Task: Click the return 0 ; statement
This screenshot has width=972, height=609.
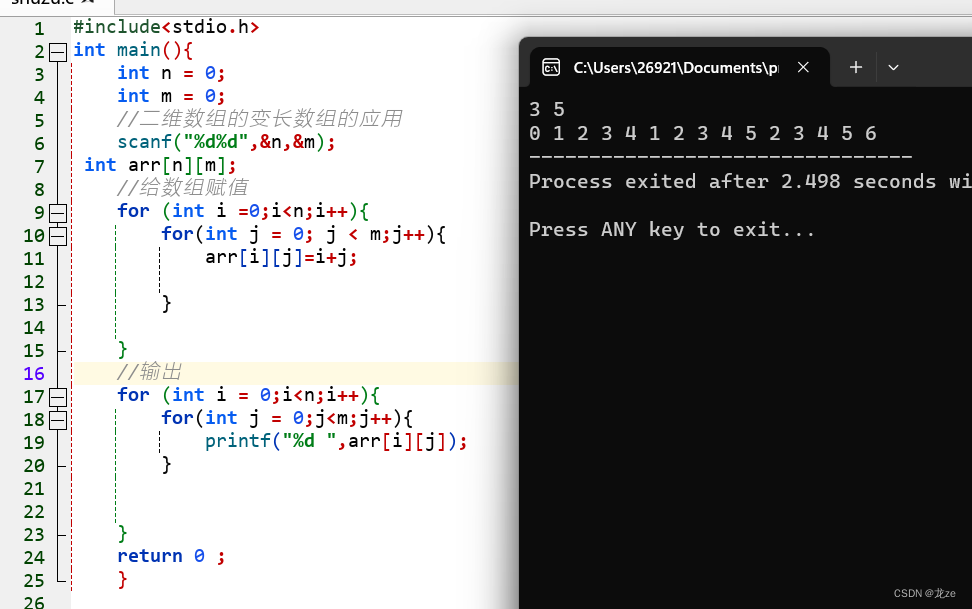Action: (x=171, y=556)
